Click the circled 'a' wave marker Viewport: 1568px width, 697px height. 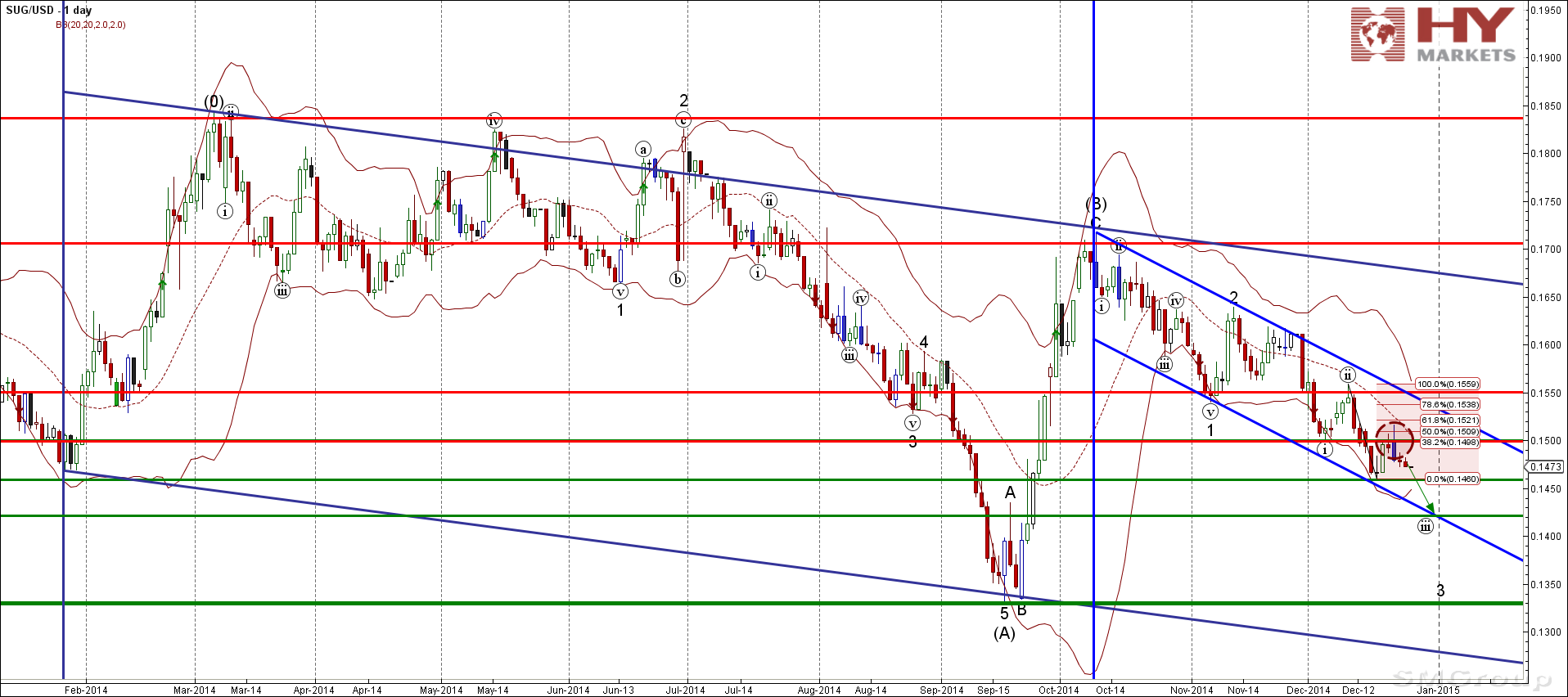click(643, 149)
